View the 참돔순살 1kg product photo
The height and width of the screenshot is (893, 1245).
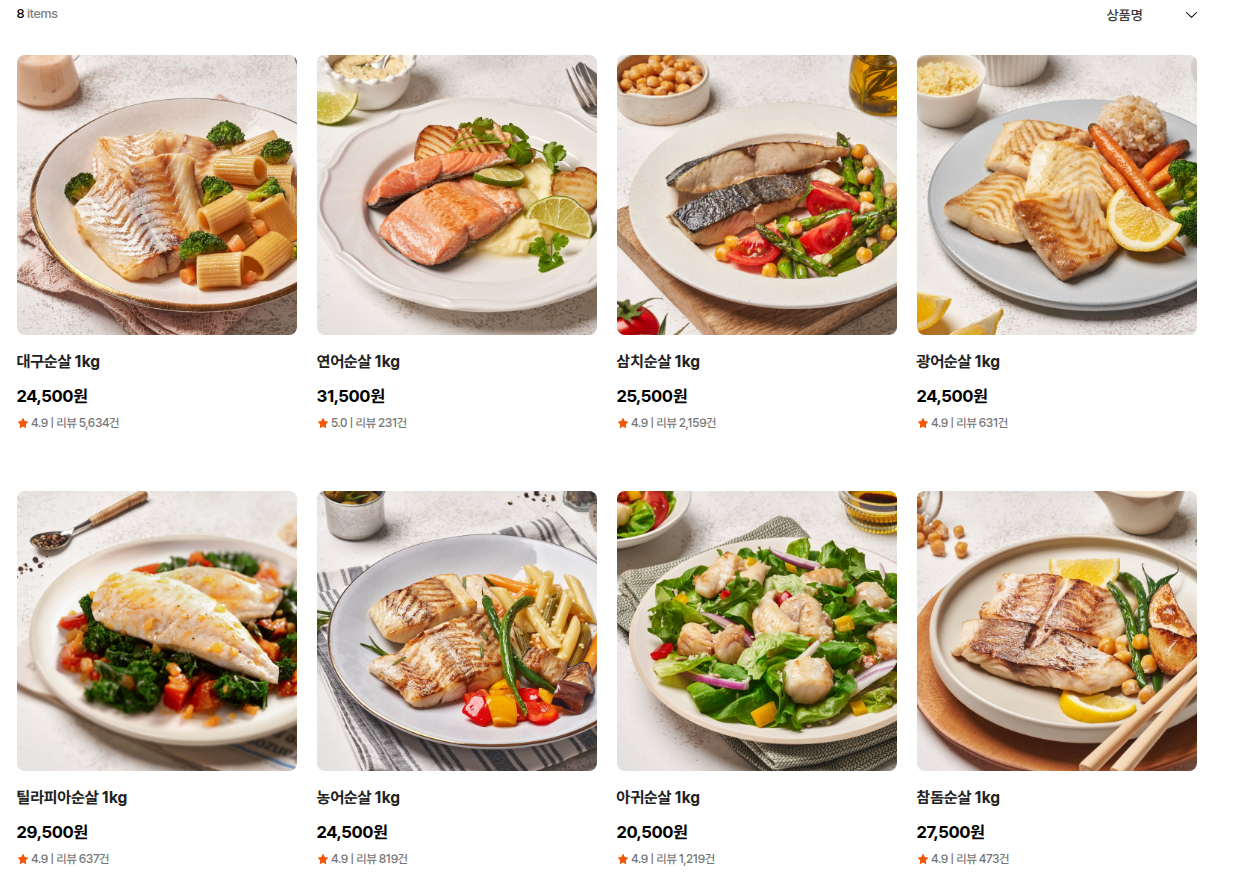point(1057,631)
